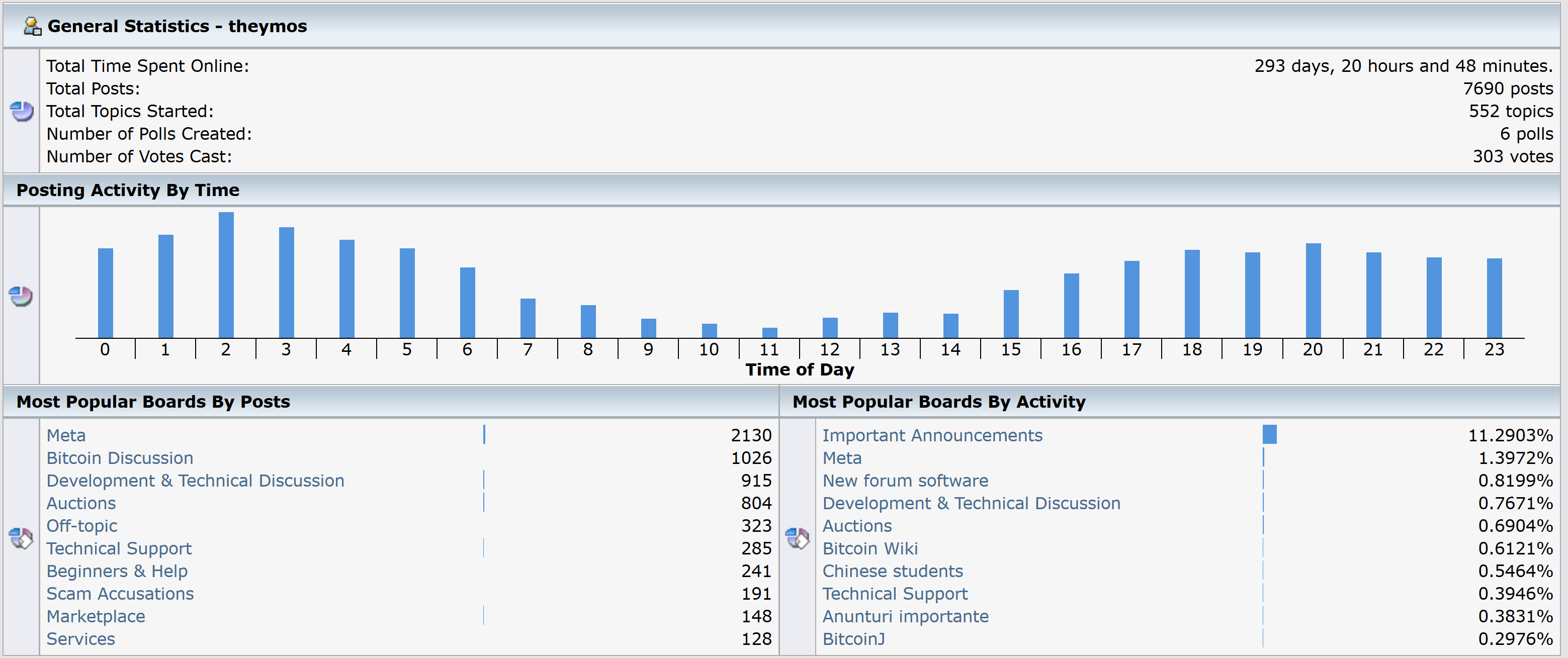The height and width of the screenshot is (658, 1568).
Task: Click the pie icon in Posting Activity row
Action: click(21, 297)
